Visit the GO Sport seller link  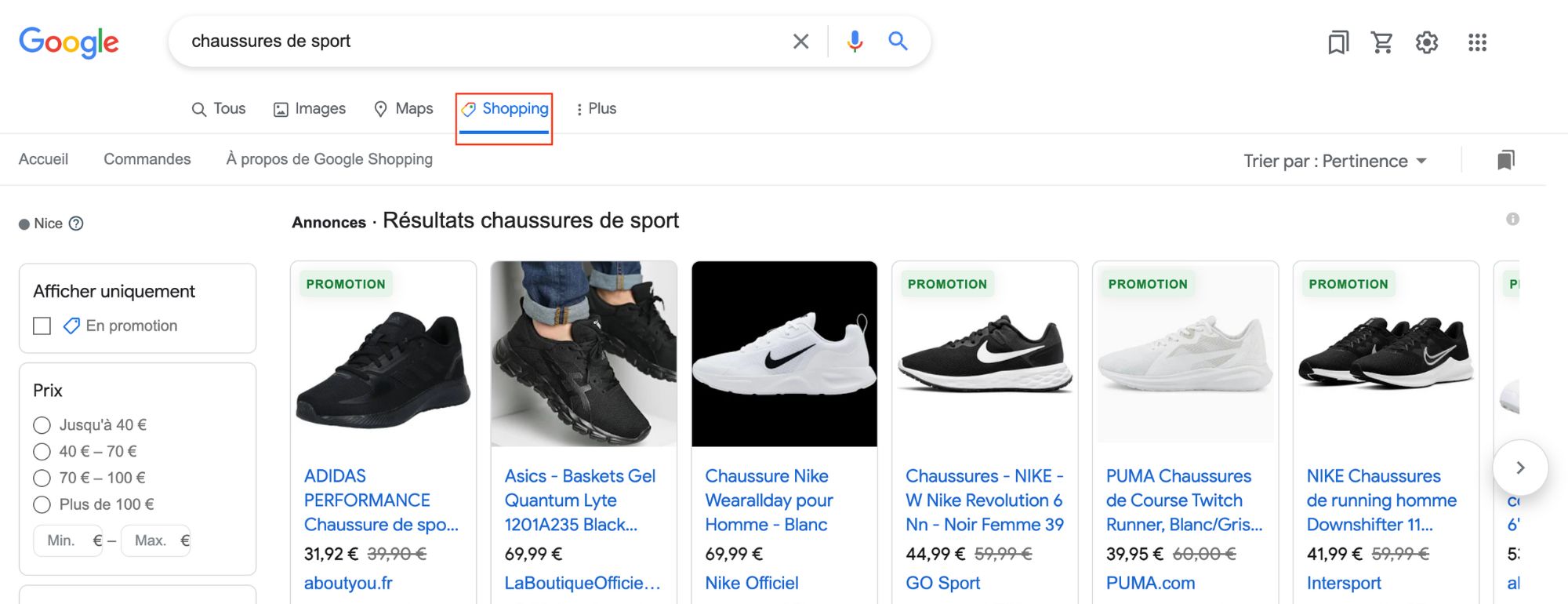coord(943,584)
